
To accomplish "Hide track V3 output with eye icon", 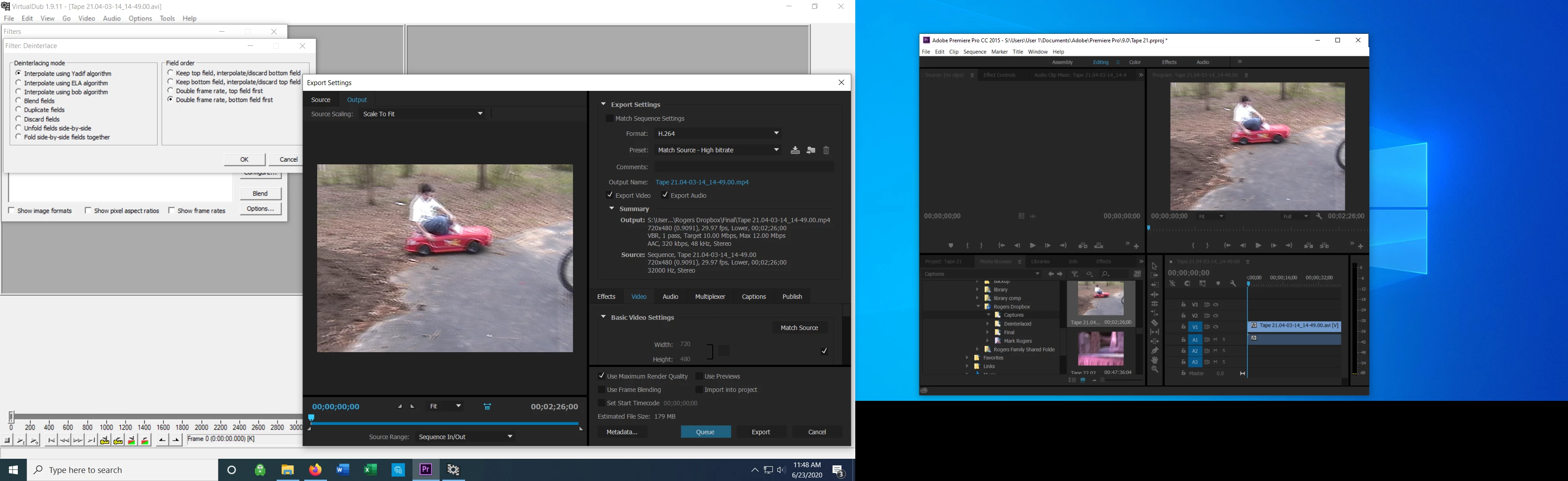I will coord(1216,305).
